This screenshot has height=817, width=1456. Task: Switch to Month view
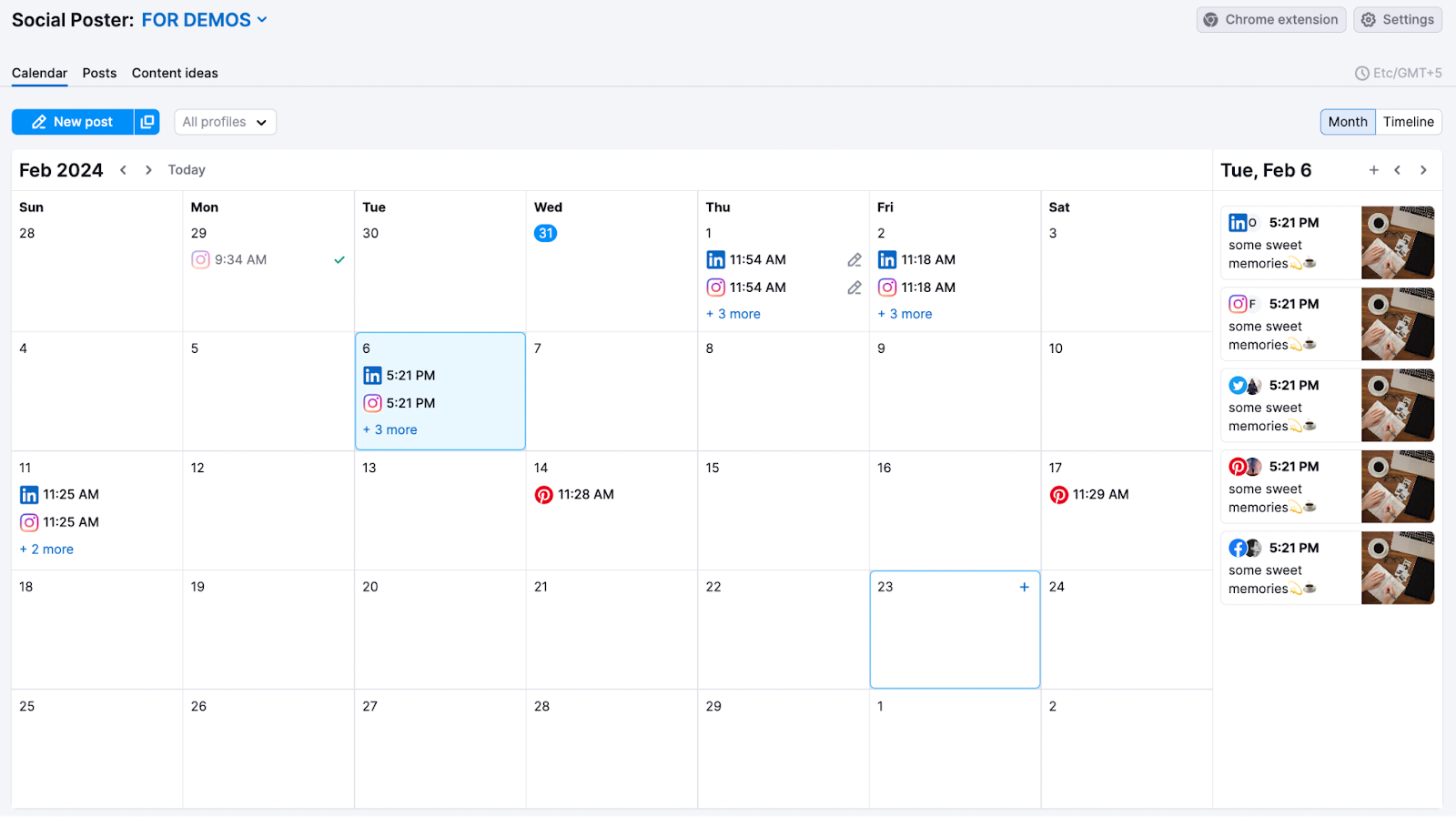point(1347,122)
